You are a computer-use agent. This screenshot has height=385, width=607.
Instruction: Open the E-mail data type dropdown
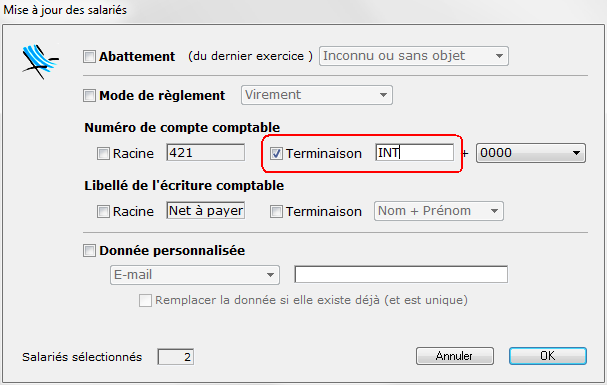[195, 275]
